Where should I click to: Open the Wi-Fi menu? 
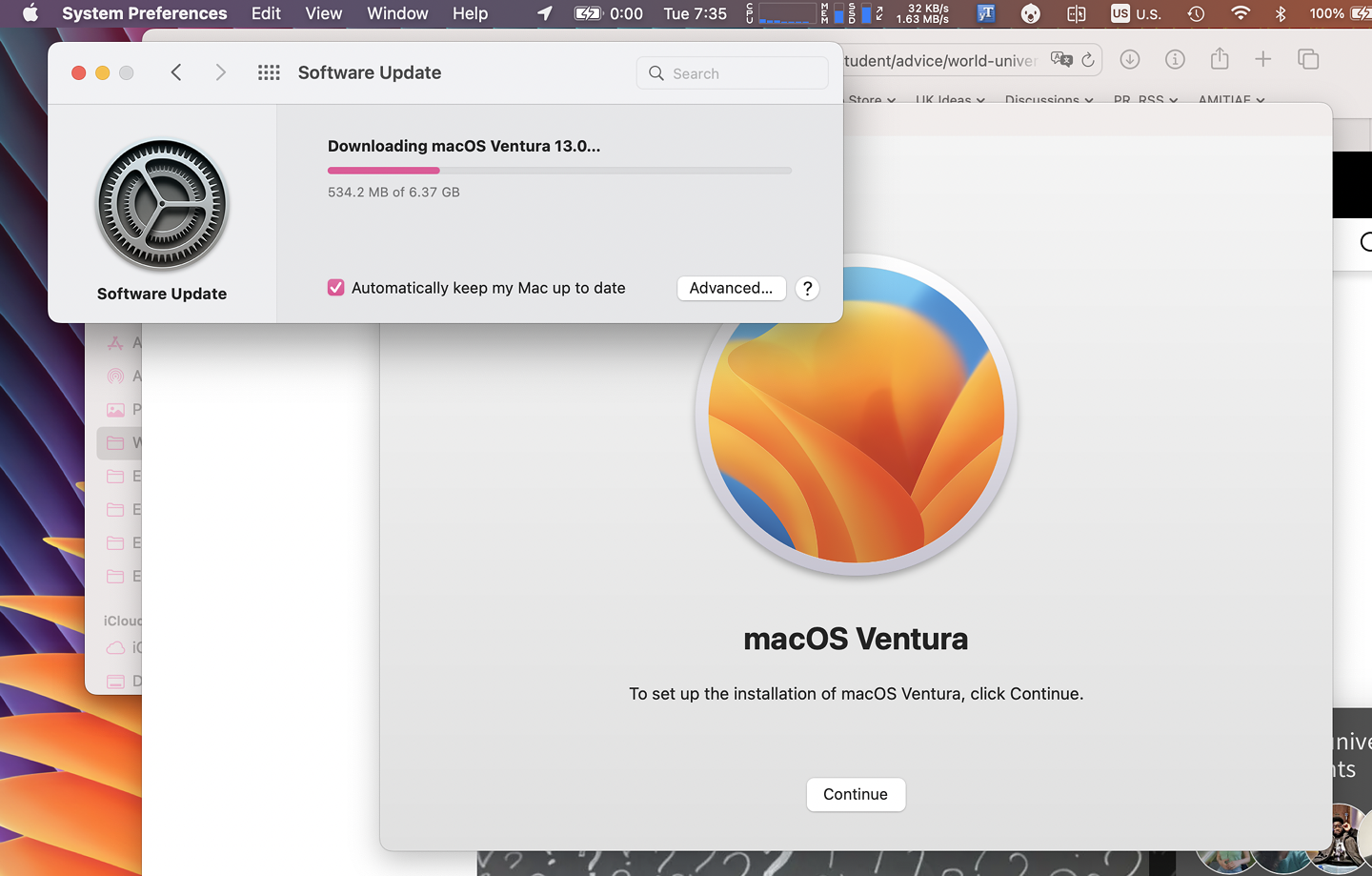tap(1240, 13)
